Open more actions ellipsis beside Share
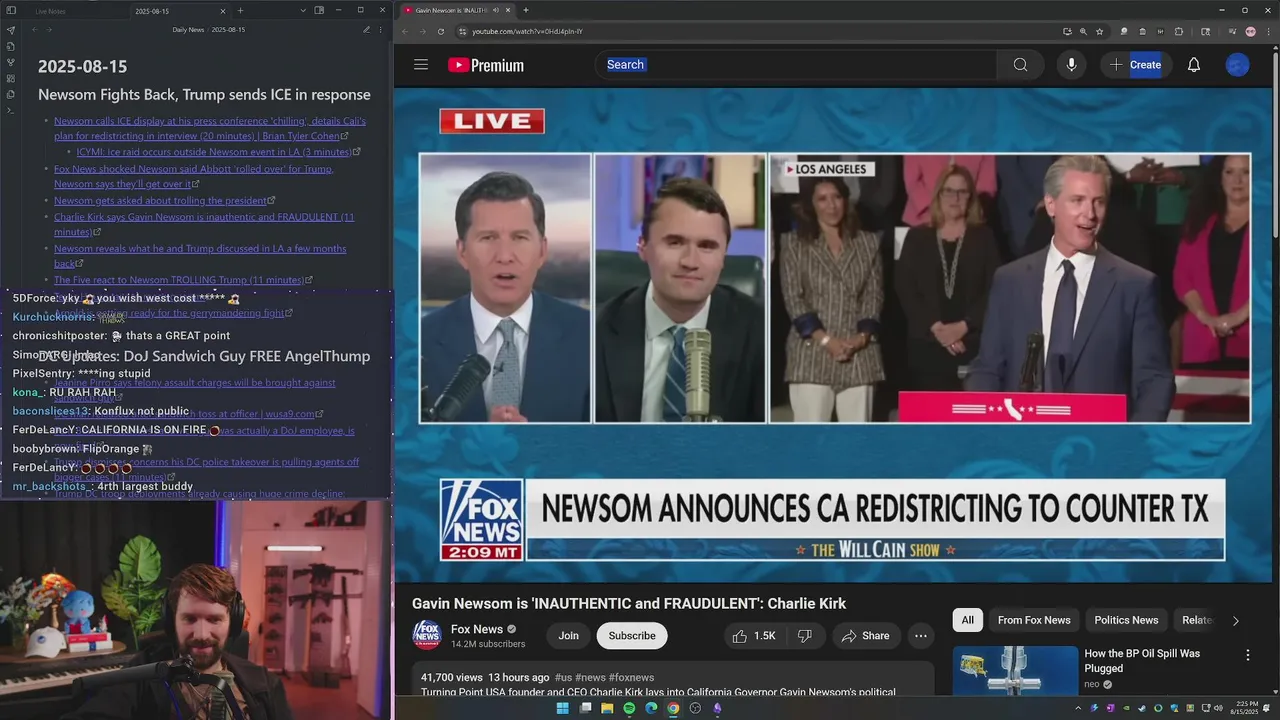 pyautogui.click(x=921, y=636)
